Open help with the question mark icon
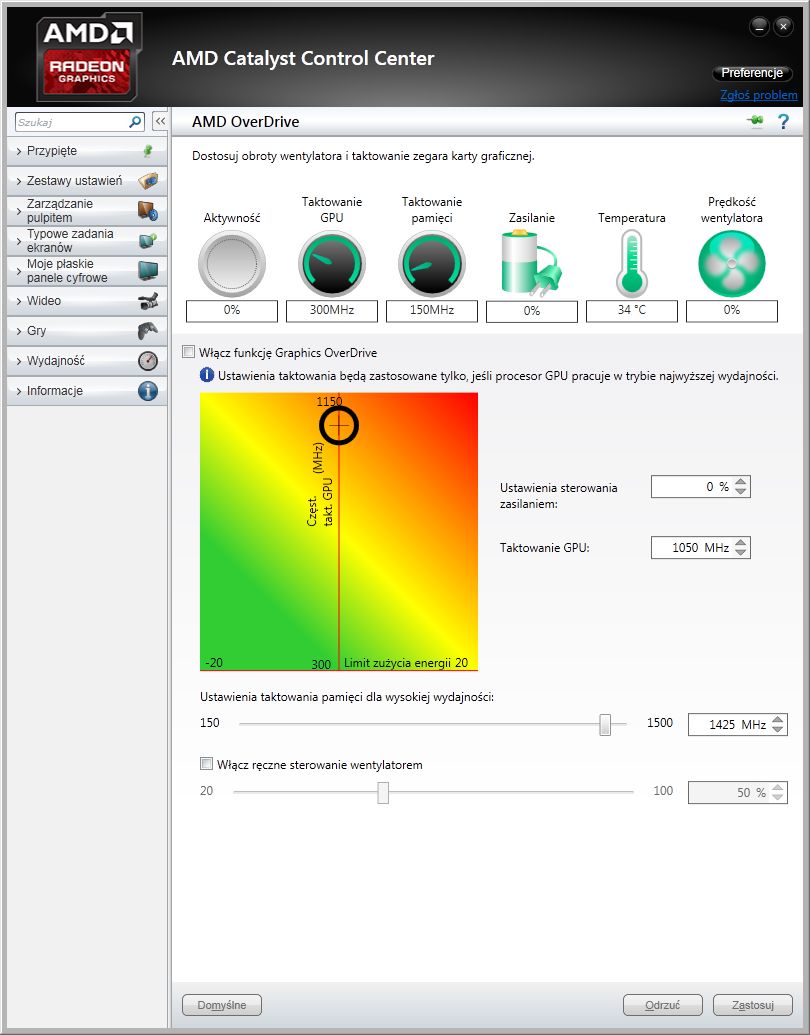This screenshot has height=1035, width=810. point(784,121)
